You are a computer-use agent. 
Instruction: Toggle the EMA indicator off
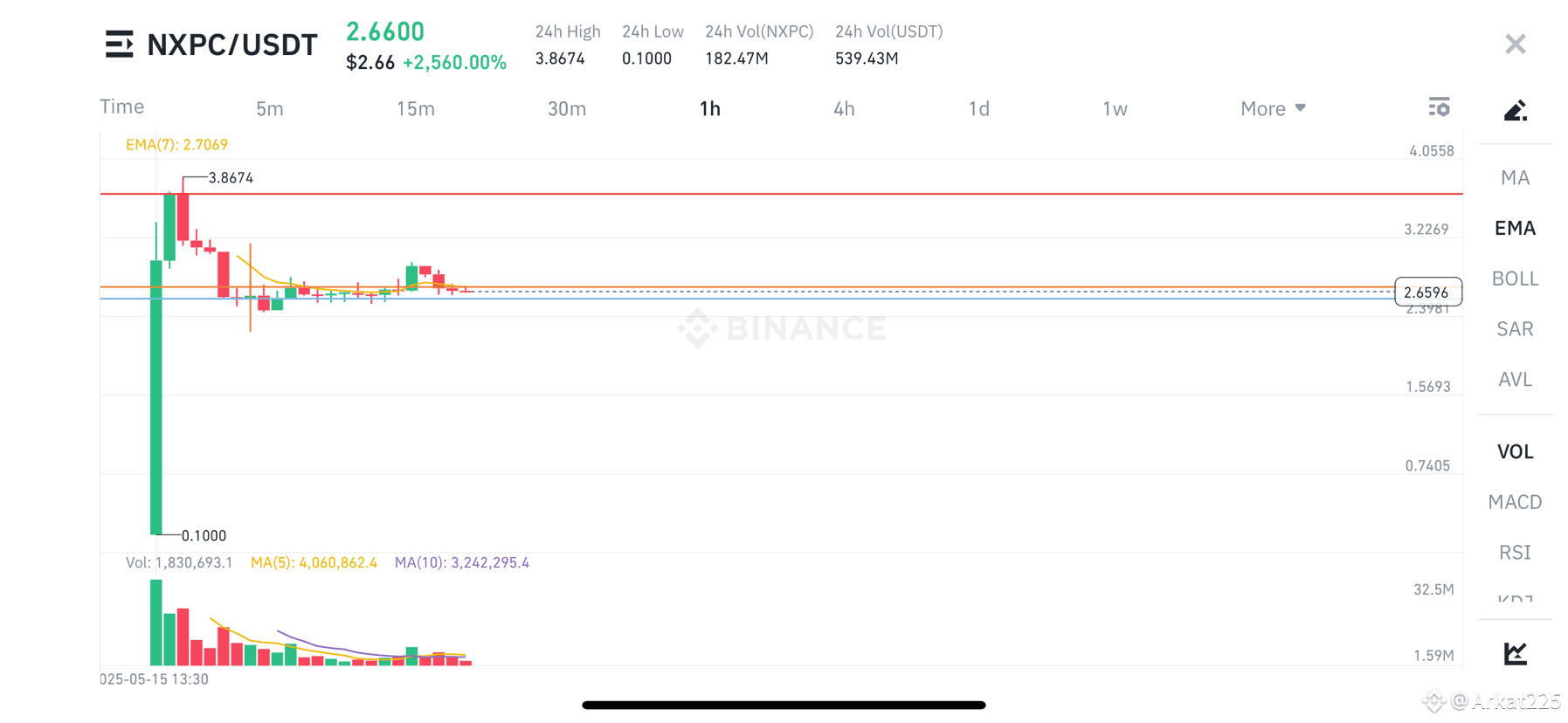[1516, 229]
